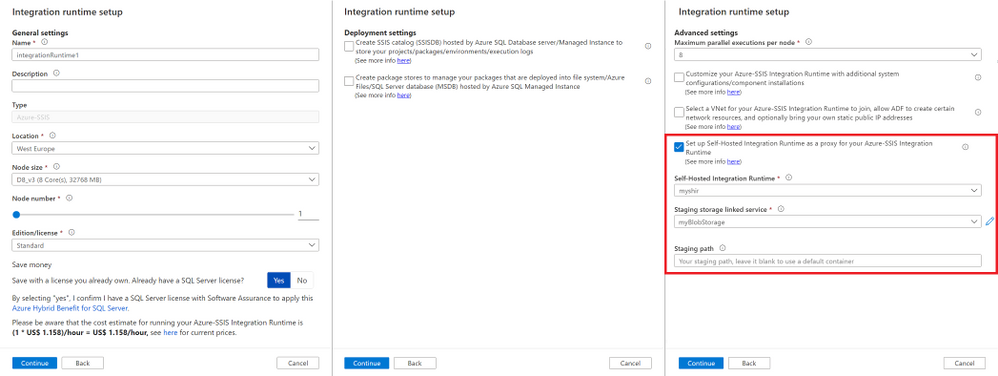Select No for existing SQL Server license

(x=302, y=281)
